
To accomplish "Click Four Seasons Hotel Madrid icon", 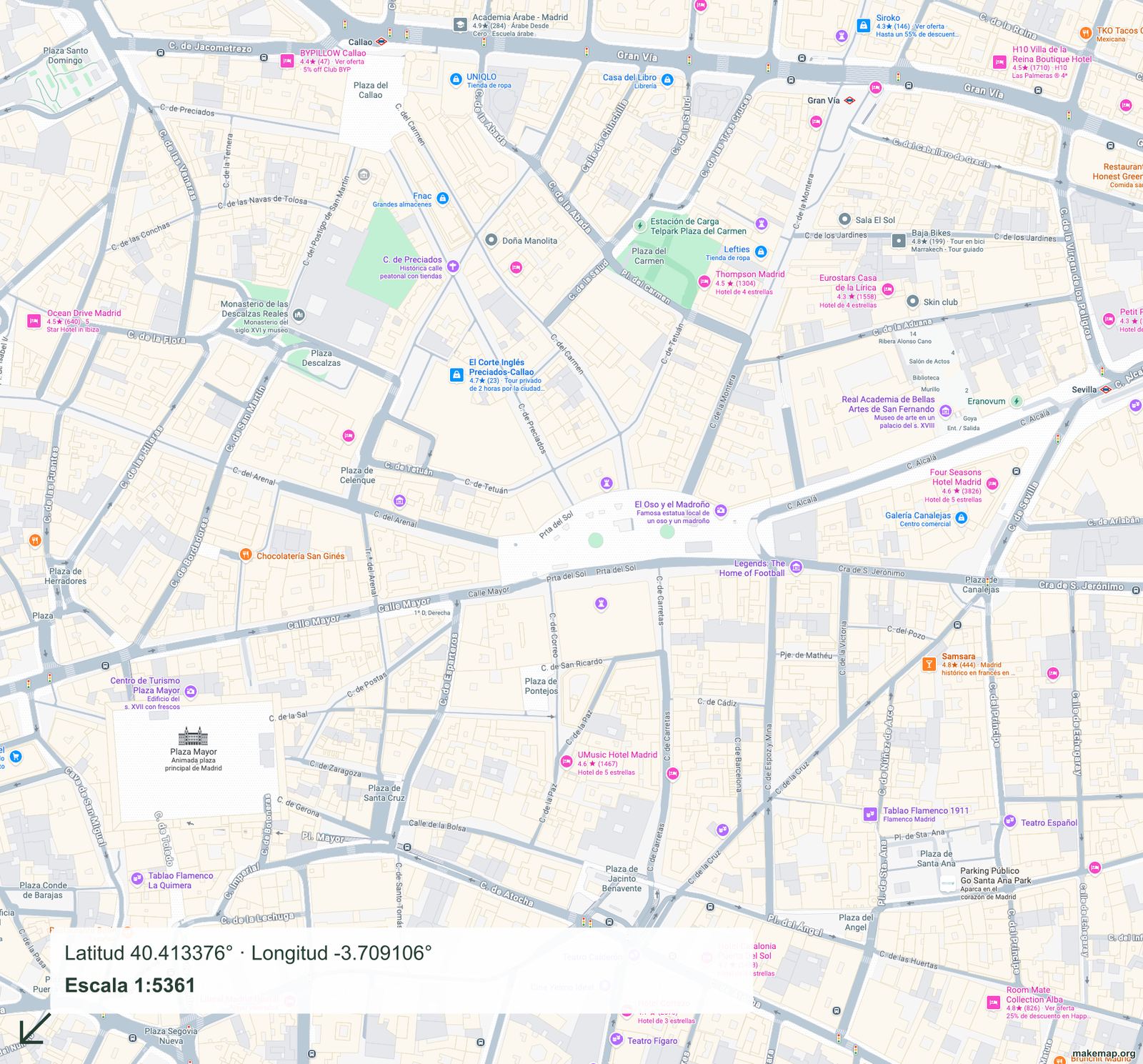I will pos(992,484).
